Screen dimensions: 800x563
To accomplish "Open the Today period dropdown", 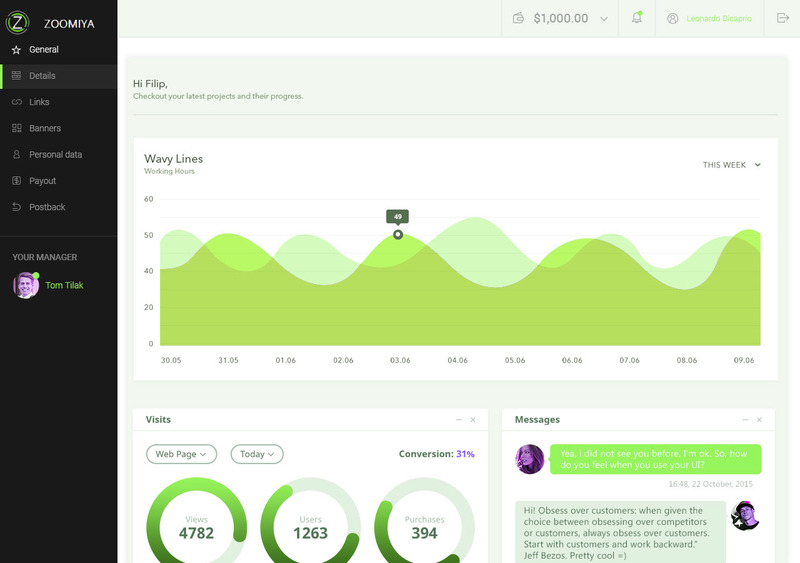I will click(x=257, y=454).
